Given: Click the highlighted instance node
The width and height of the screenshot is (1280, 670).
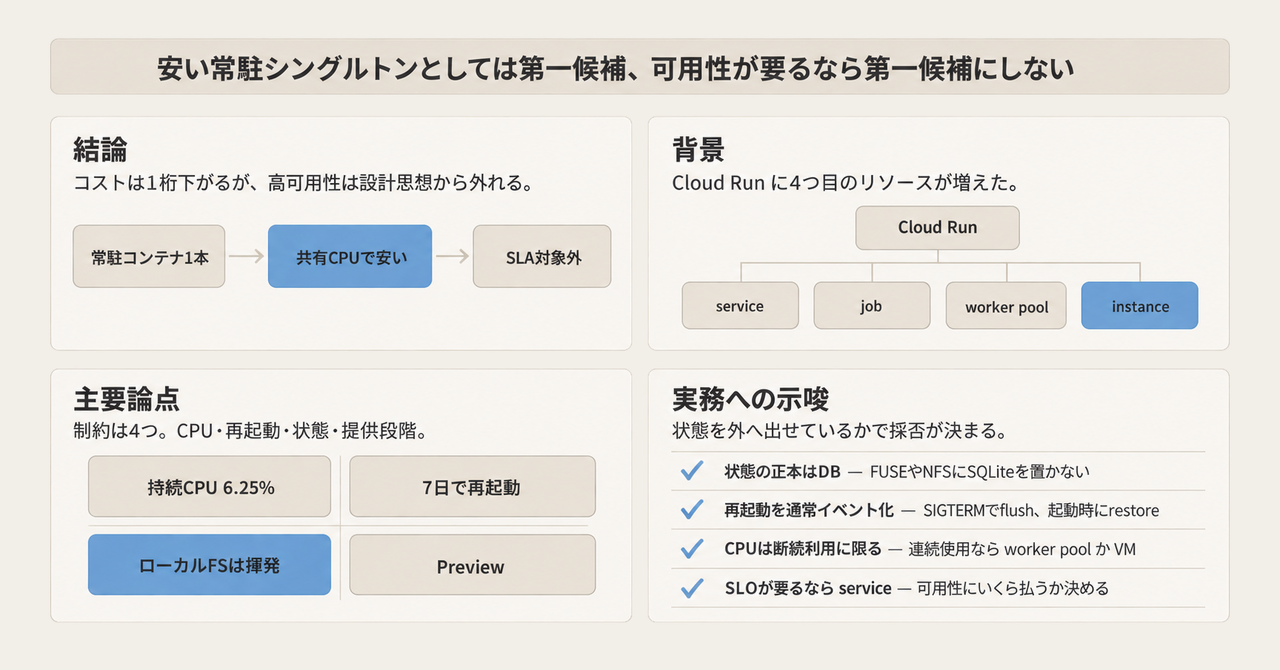Looking at the screenshot, I should [x=1140, y=306].
